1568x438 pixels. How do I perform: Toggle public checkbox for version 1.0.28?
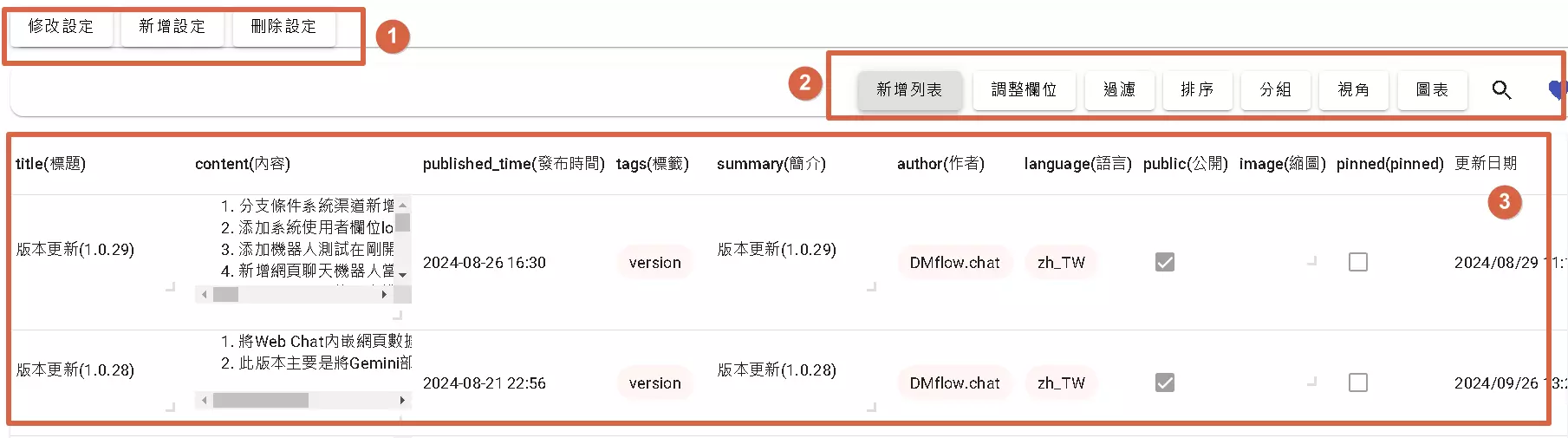[x=1165, y=382]
